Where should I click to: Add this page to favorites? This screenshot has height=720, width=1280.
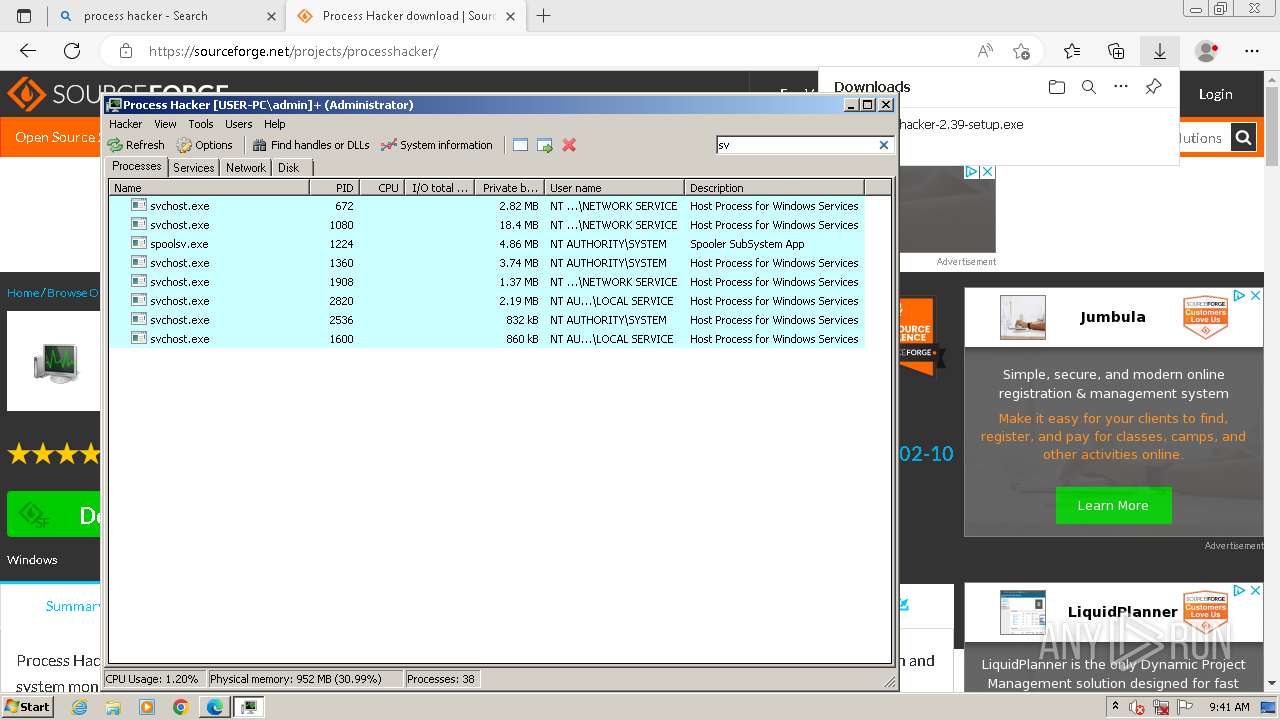[1021, 51]
